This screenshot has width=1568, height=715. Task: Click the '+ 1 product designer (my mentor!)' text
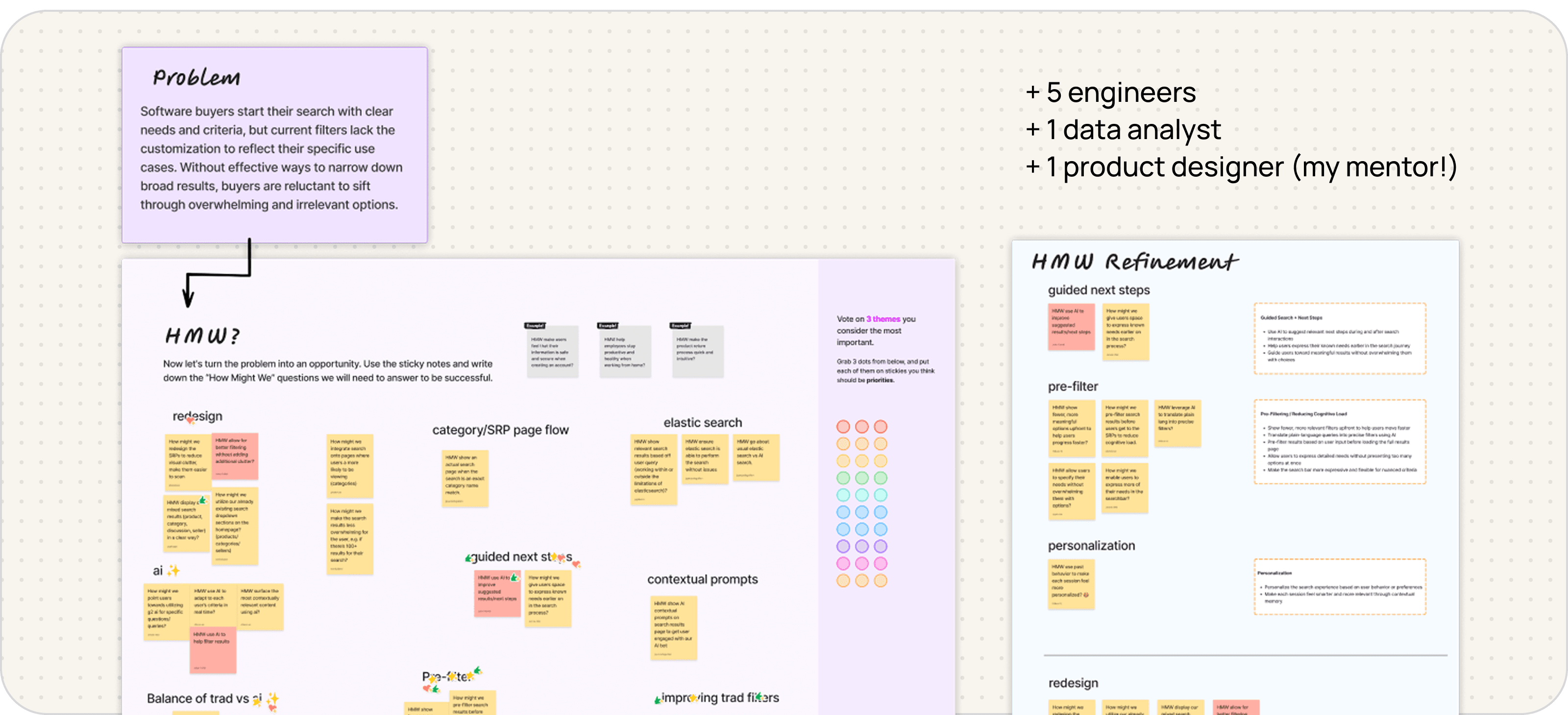tap(1241, 167)
